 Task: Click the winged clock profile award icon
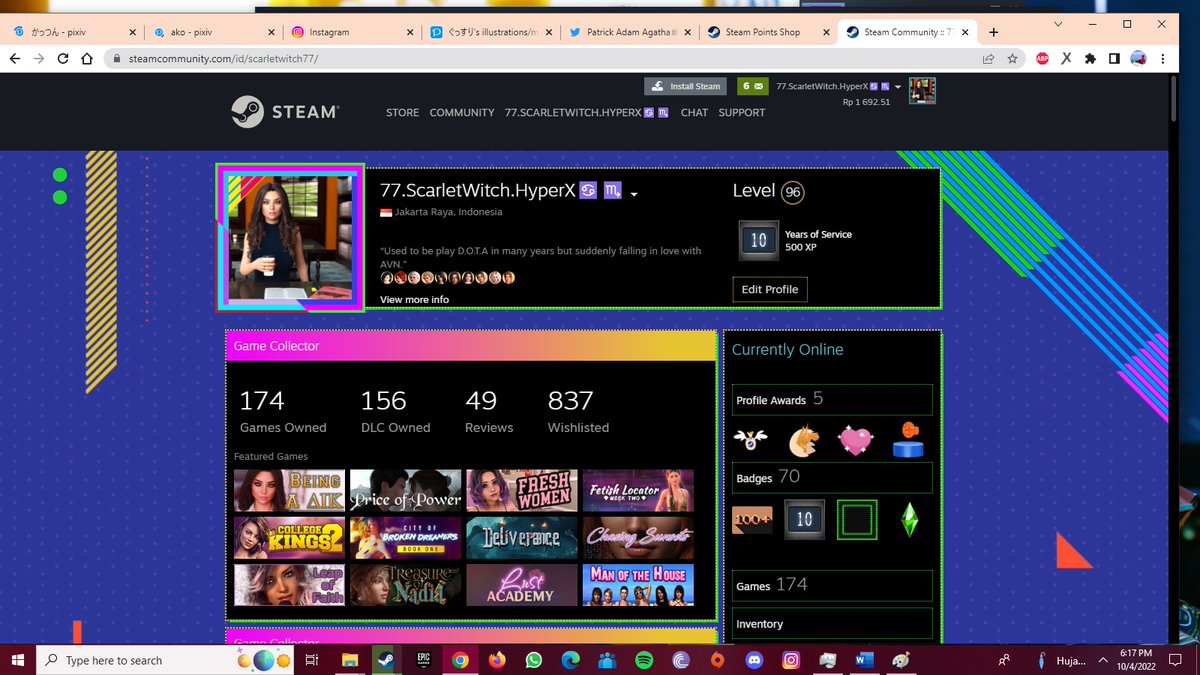click(x=751, y=439)
